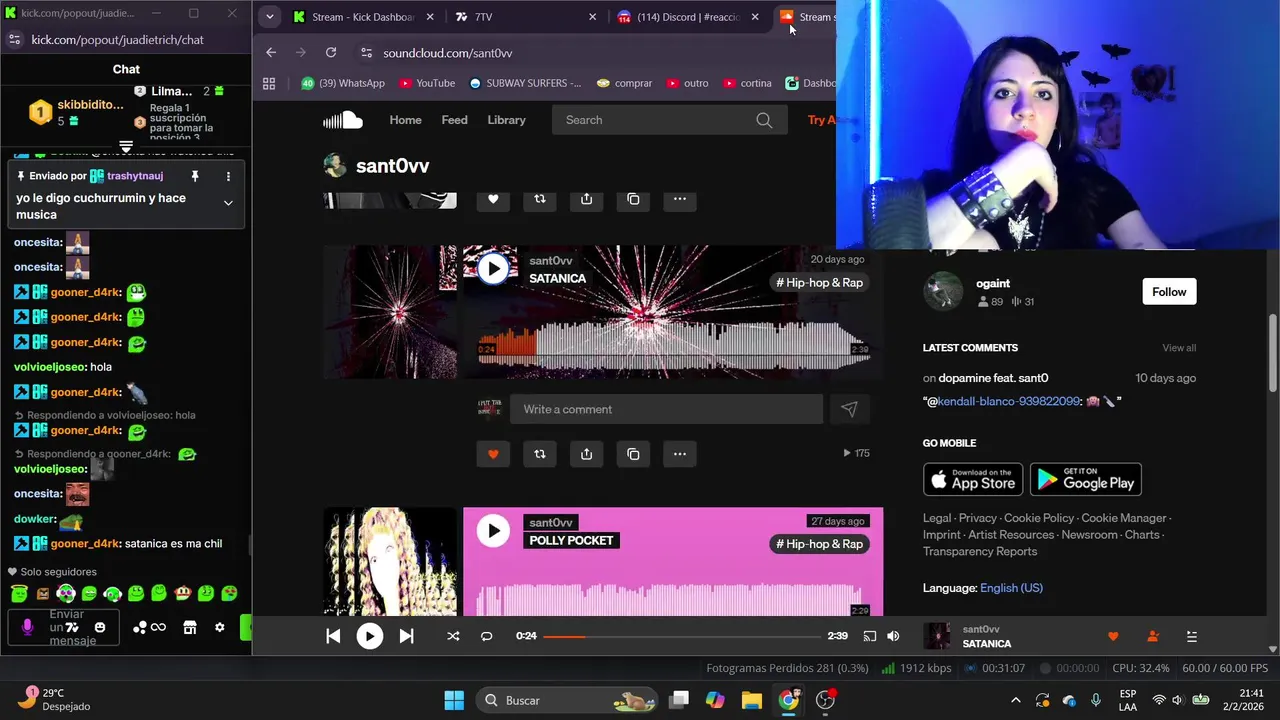Viewport: 1280px width, 720px height.
Task: Change language via English (US) link
Action: click(1011, 588)
